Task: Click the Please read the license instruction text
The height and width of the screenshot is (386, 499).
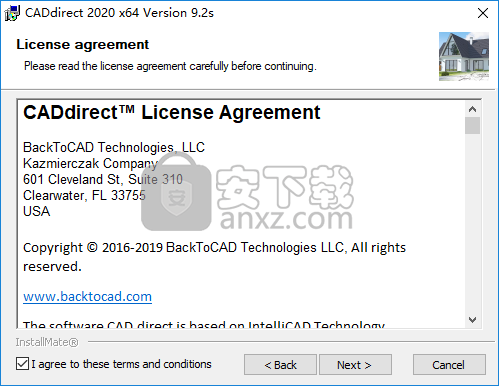Action: click(170, 66)
